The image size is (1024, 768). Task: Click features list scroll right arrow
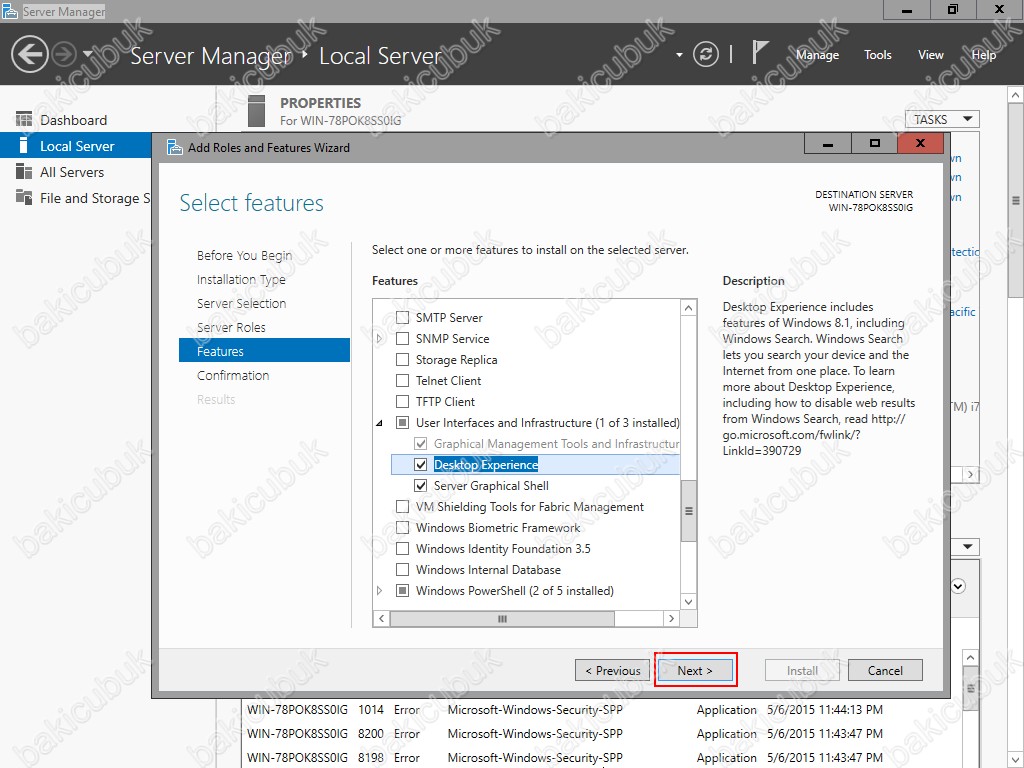click(671, 618)
